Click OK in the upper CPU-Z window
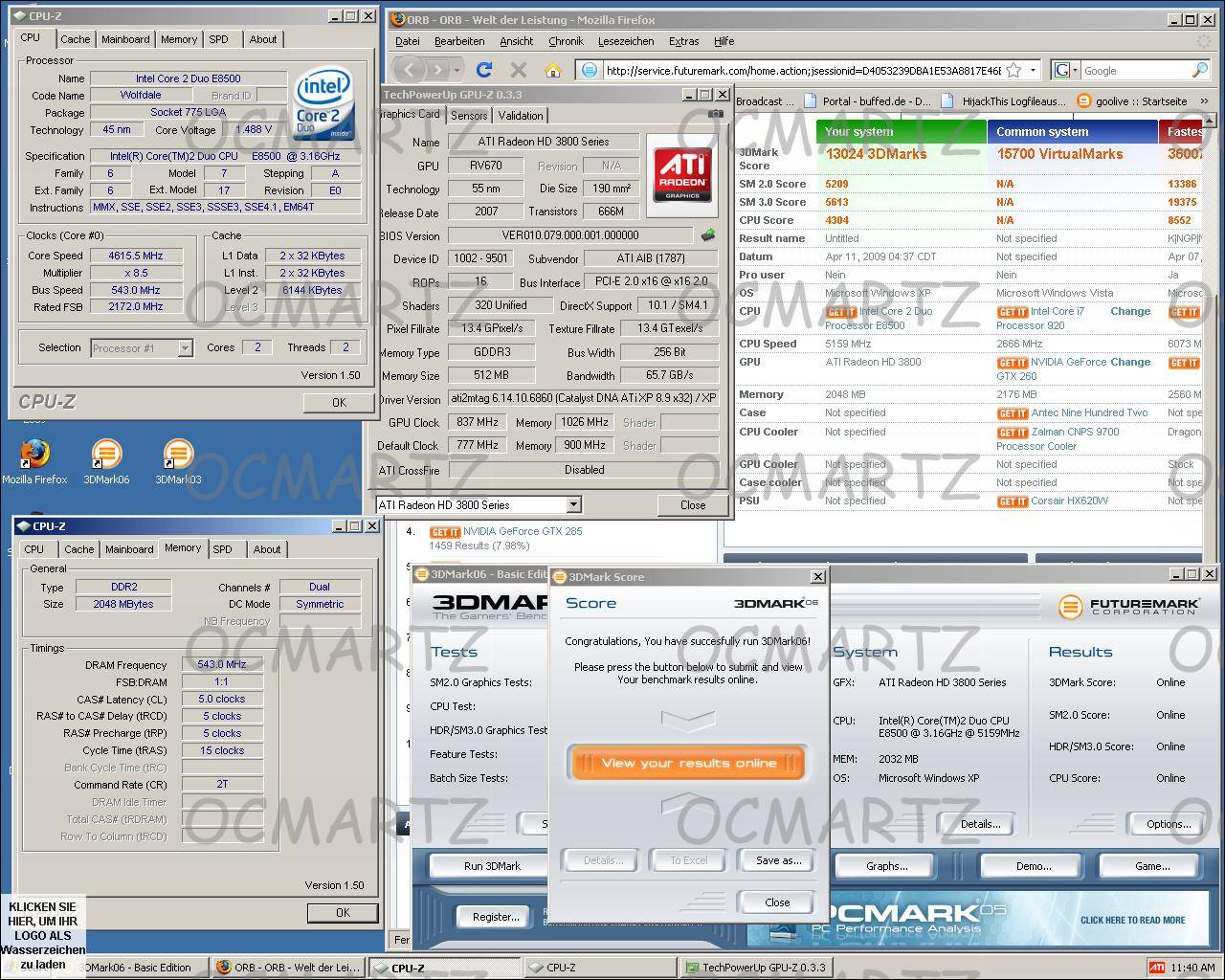The image size is (1225, 980). coord(339,403)
